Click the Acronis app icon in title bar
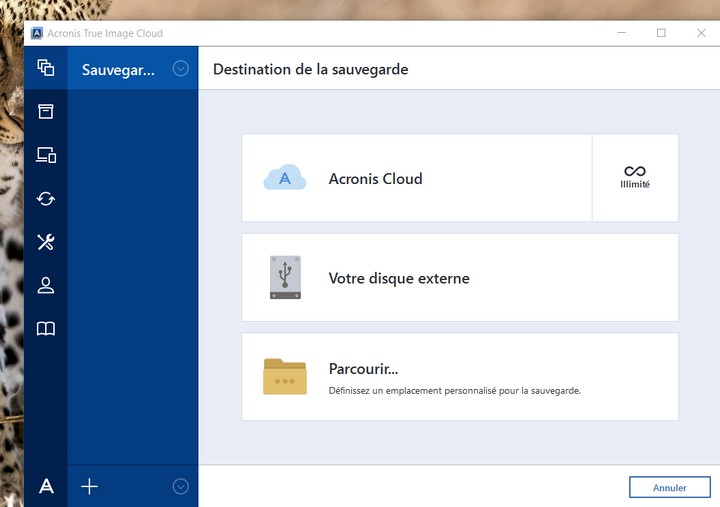 (x=37, y=33)
